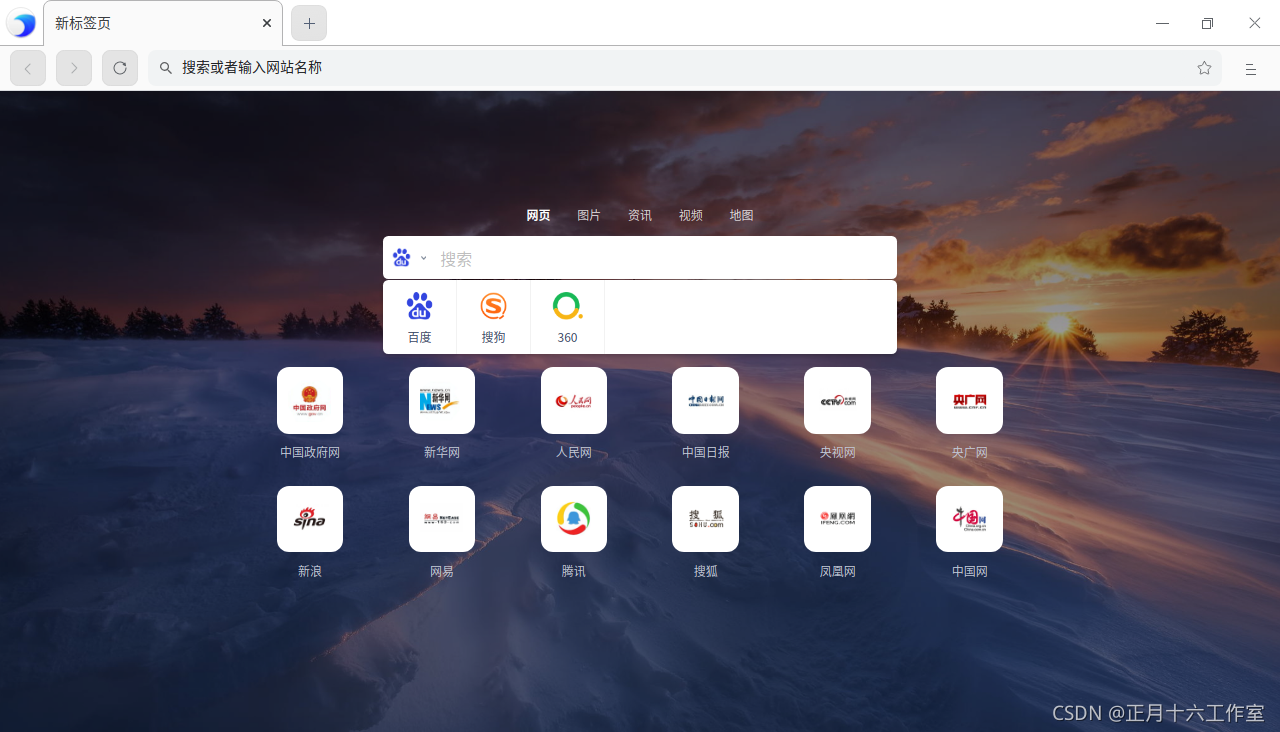1280x732 pixels.
Task: Close the browser window
Action: pos(1254,23)
